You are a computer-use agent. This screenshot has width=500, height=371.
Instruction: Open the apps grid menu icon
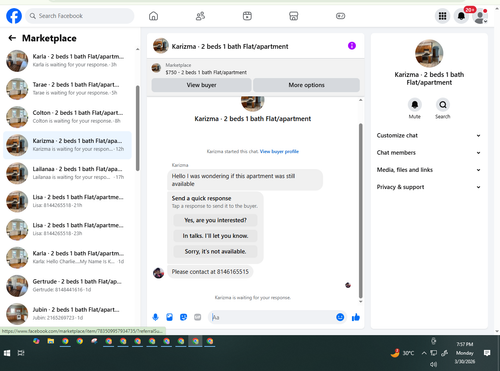[442, 16]
